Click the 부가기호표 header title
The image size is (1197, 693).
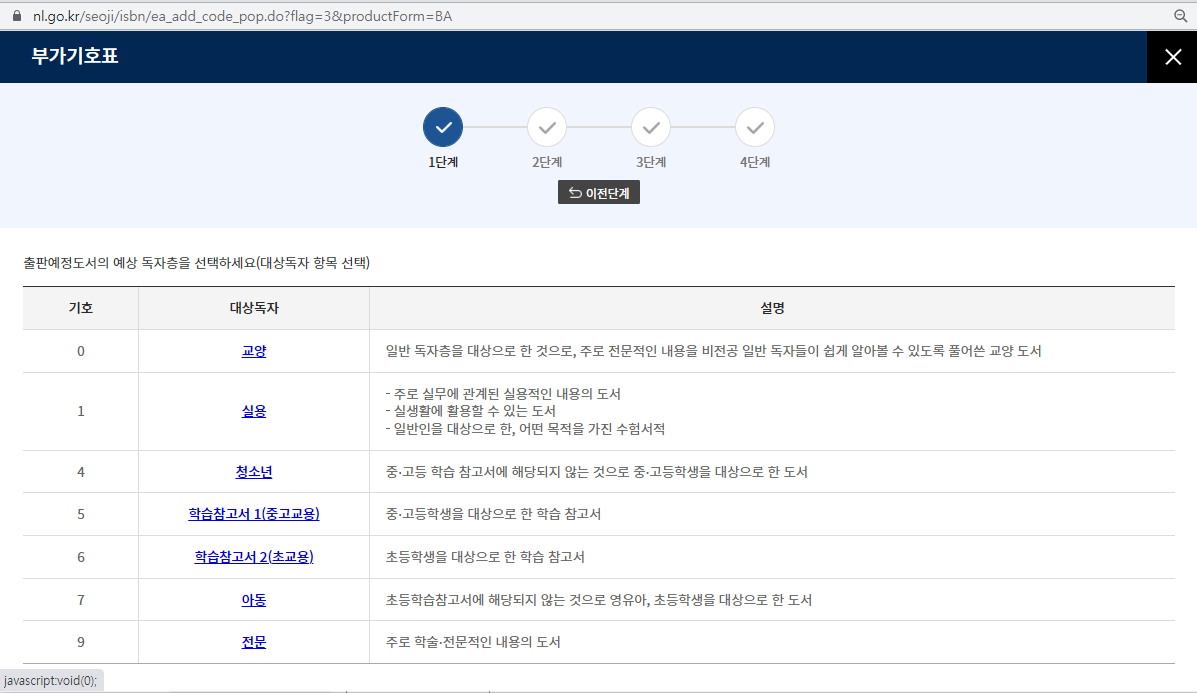pyautogui.click(x=75, y=56)
